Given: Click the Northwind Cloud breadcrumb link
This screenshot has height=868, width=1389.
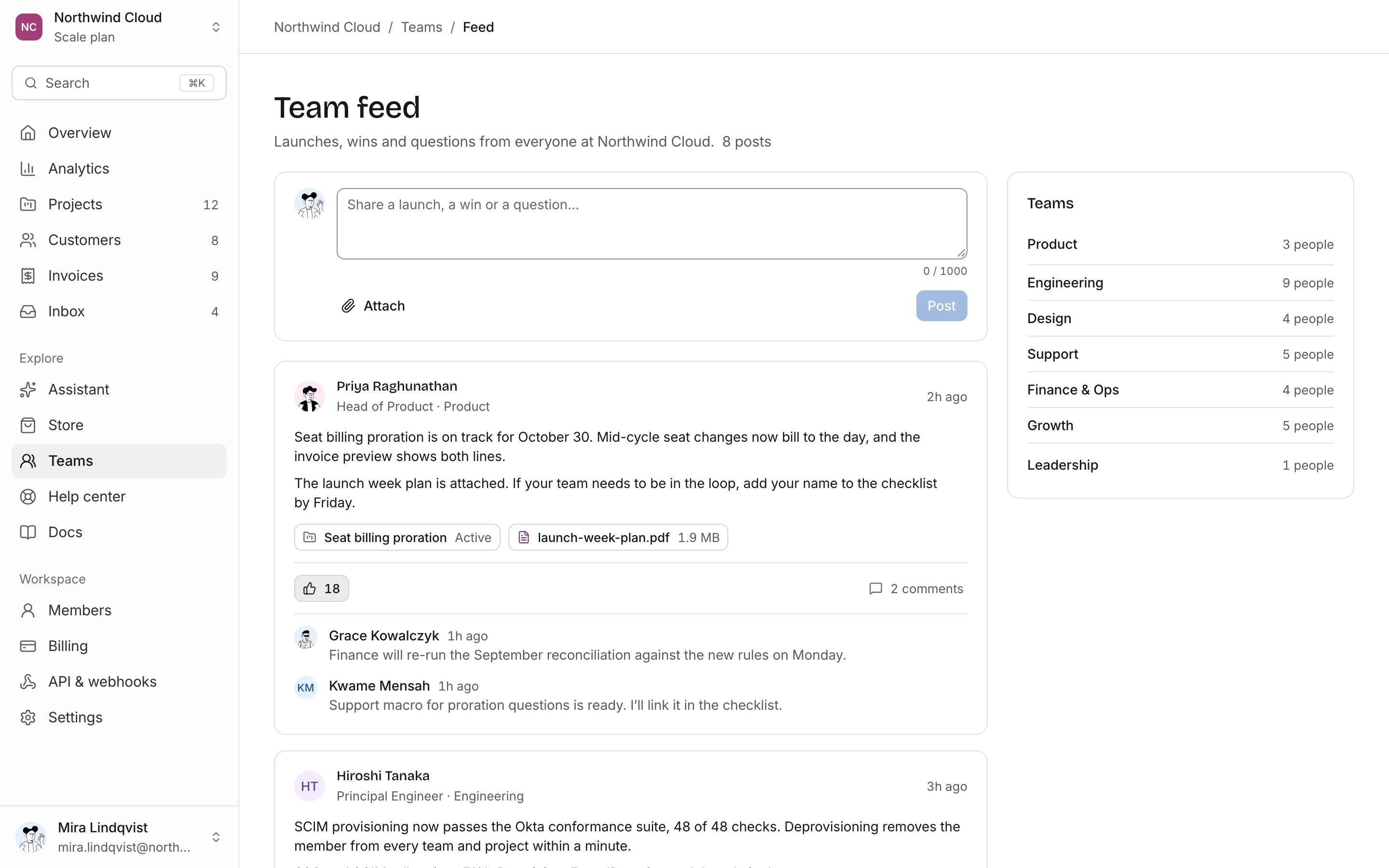Looking at the screenshot, I should pyautogui.click(x=327, y=27).
